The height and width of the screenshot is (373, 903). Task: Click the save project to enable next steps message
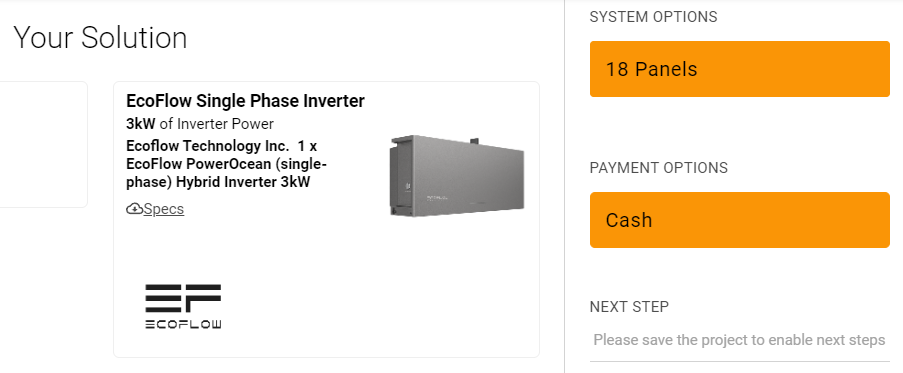(739, 340)
